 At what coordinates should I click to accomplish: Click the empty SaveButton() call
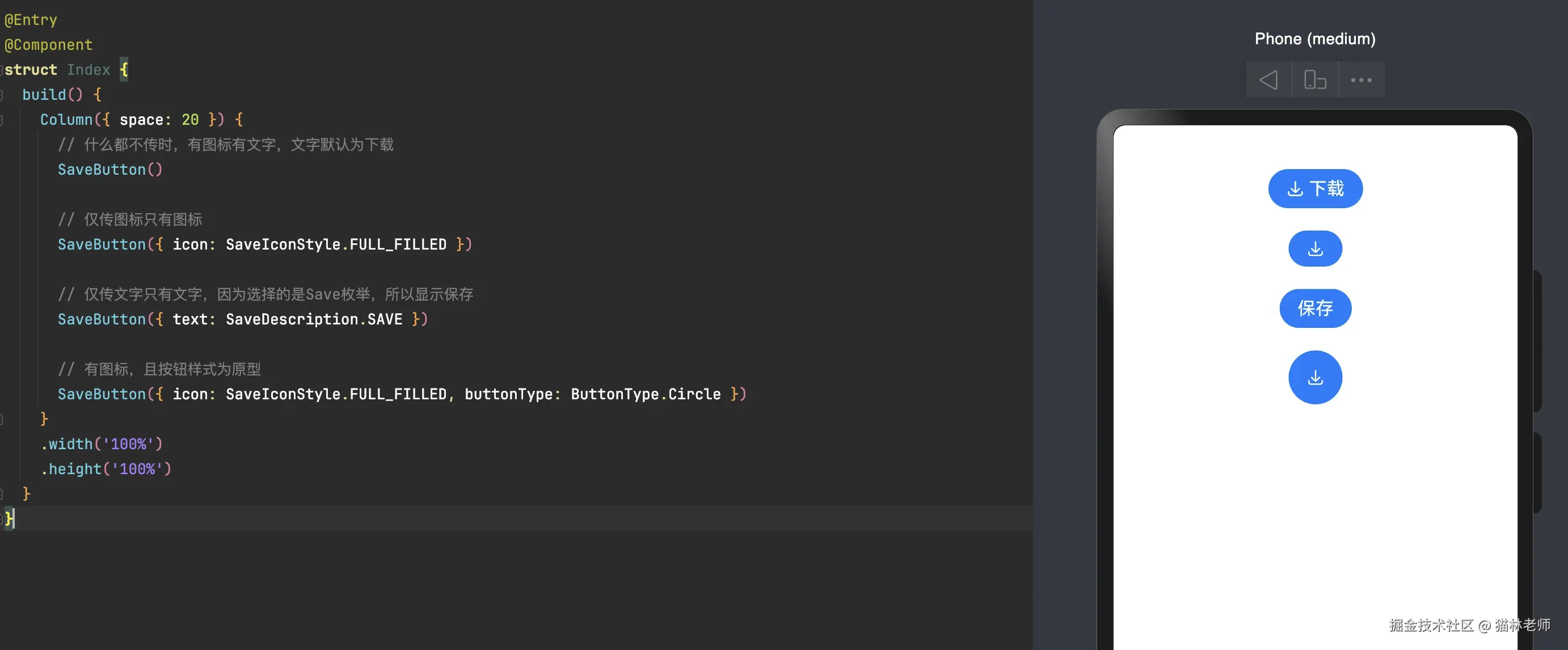pyautogui.click(x=109, y=170)
